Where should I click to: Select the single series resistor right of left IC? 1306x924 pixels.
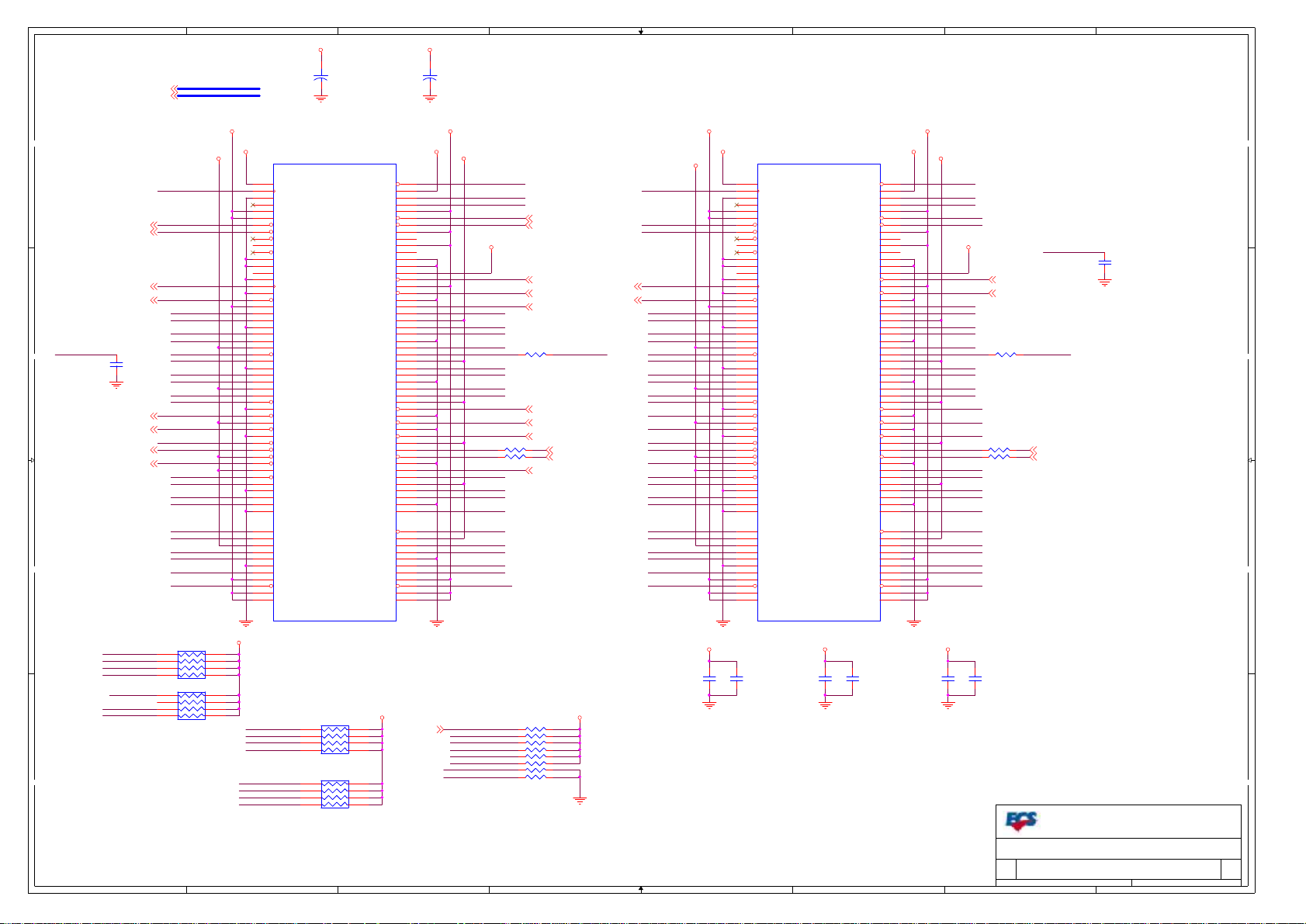coord(536,355)
